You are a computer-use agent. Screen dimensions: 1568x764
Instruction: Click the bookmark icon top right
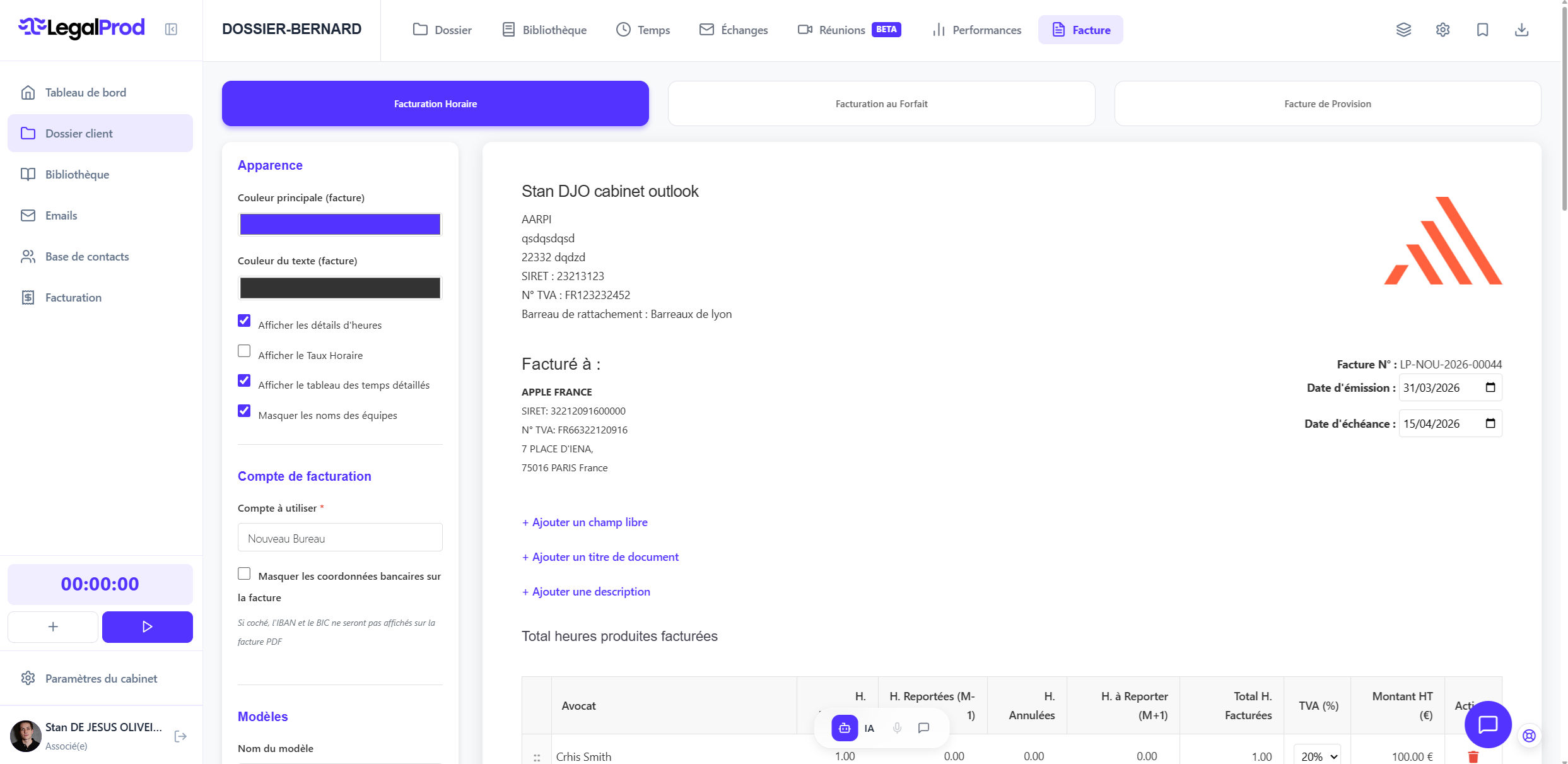1482,30
